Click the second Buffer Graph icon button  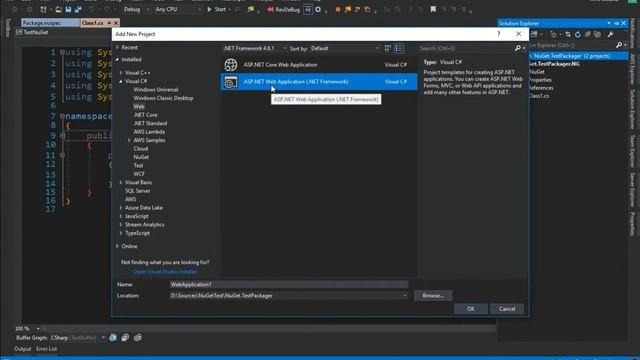coord(125,338)
